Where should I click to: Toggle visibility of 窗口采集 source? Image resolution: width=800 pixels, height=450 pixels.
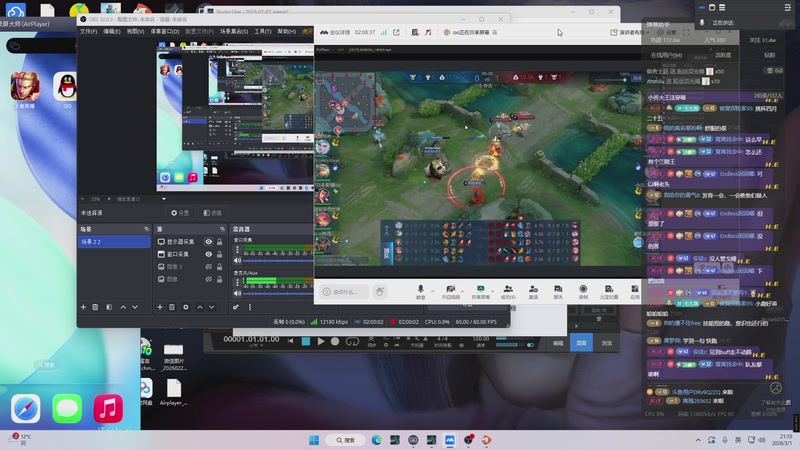point(209,254)
